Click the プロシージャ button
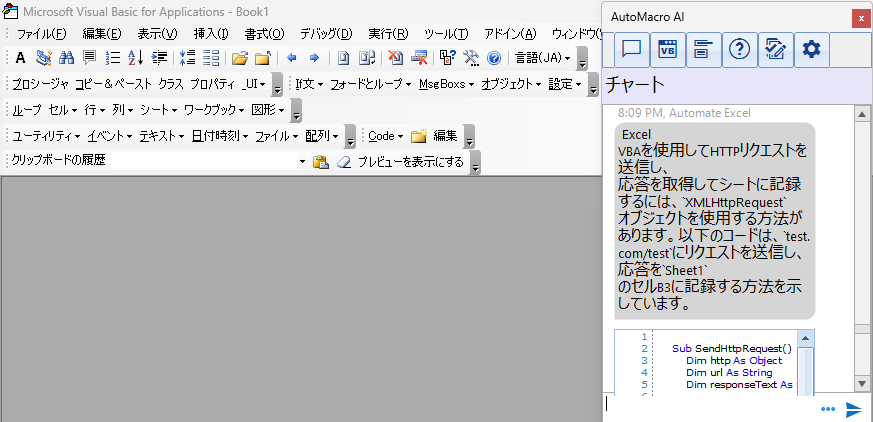Viewport: 873px width, 422px height. coord(41,84)
